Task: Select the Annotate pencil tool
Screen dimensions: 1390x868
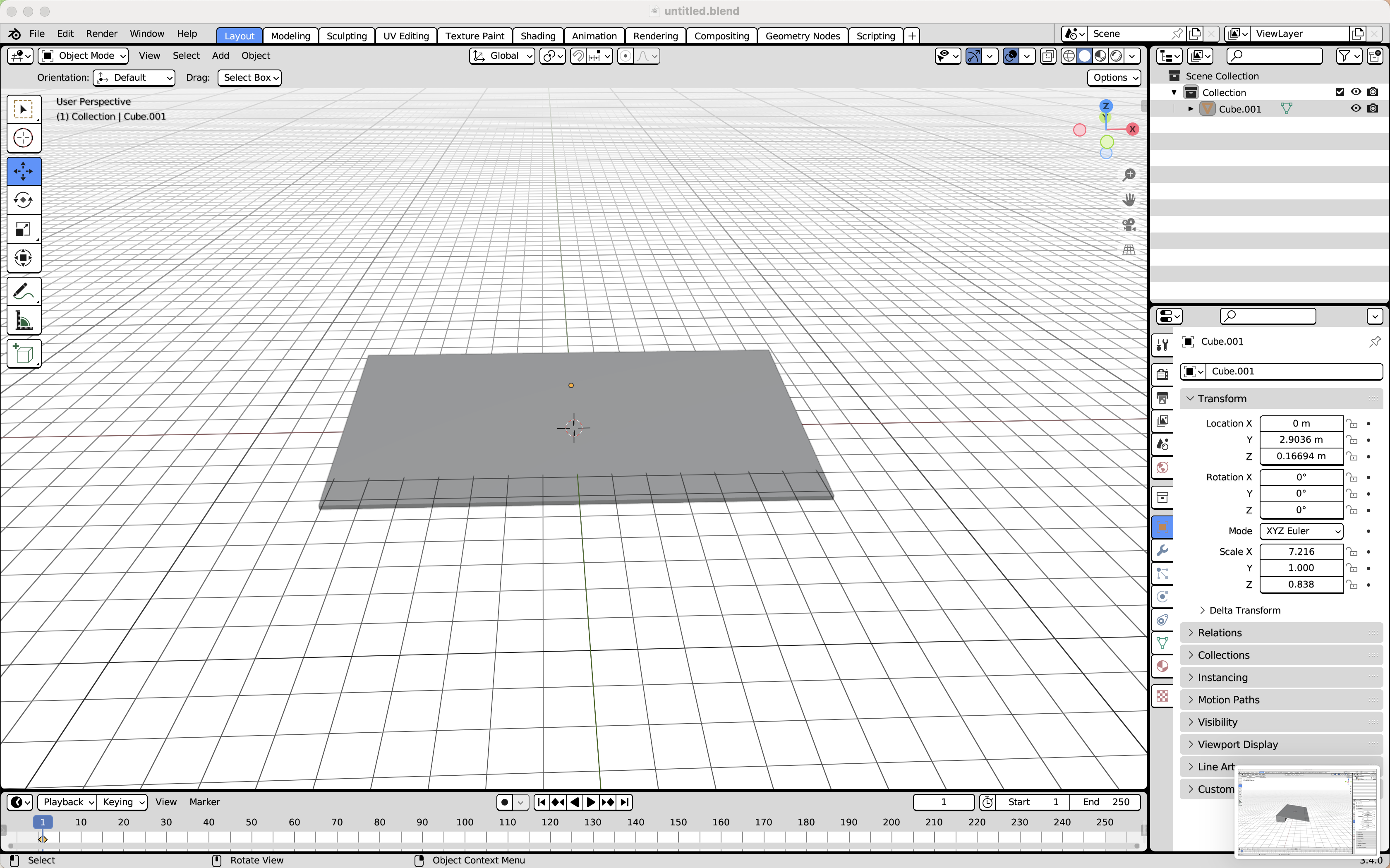Action: click(x=24, y=292)
